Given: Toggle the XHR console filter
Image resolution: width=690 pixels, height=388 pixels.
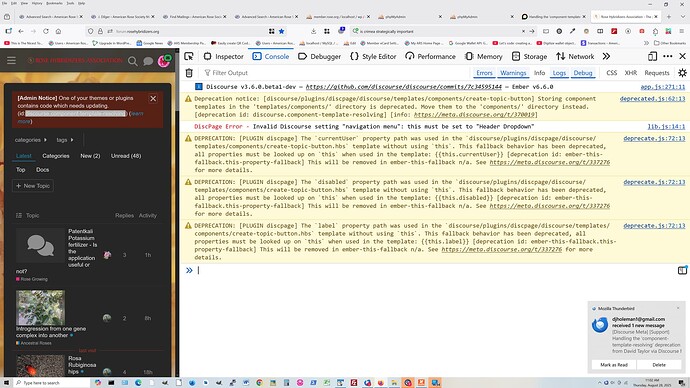Looking at the screenshot, I should pyautogui.click(x=631, y=73).
